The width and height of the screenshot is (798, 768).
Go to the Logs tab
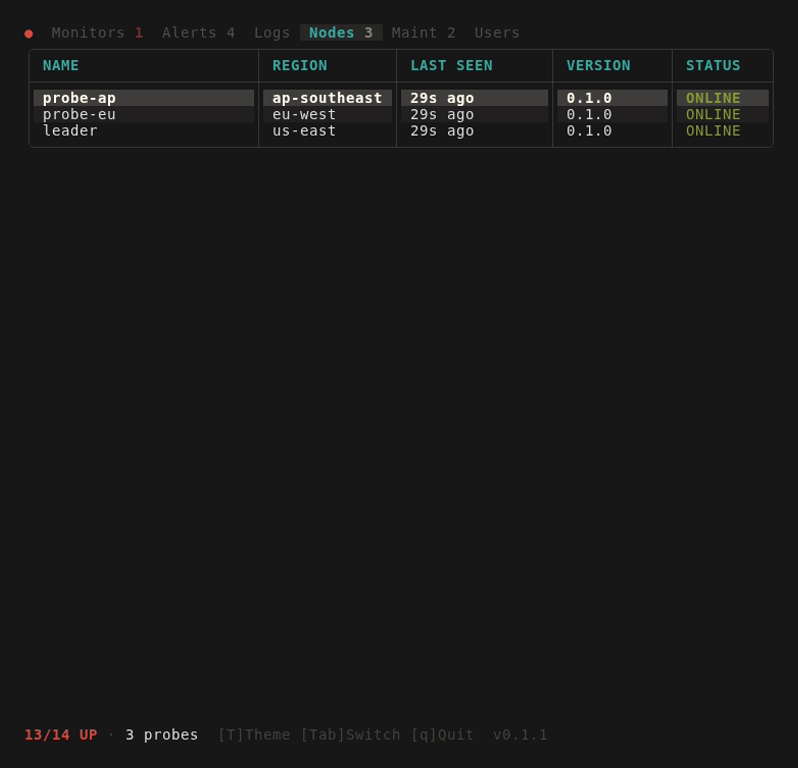pos(272,33)
